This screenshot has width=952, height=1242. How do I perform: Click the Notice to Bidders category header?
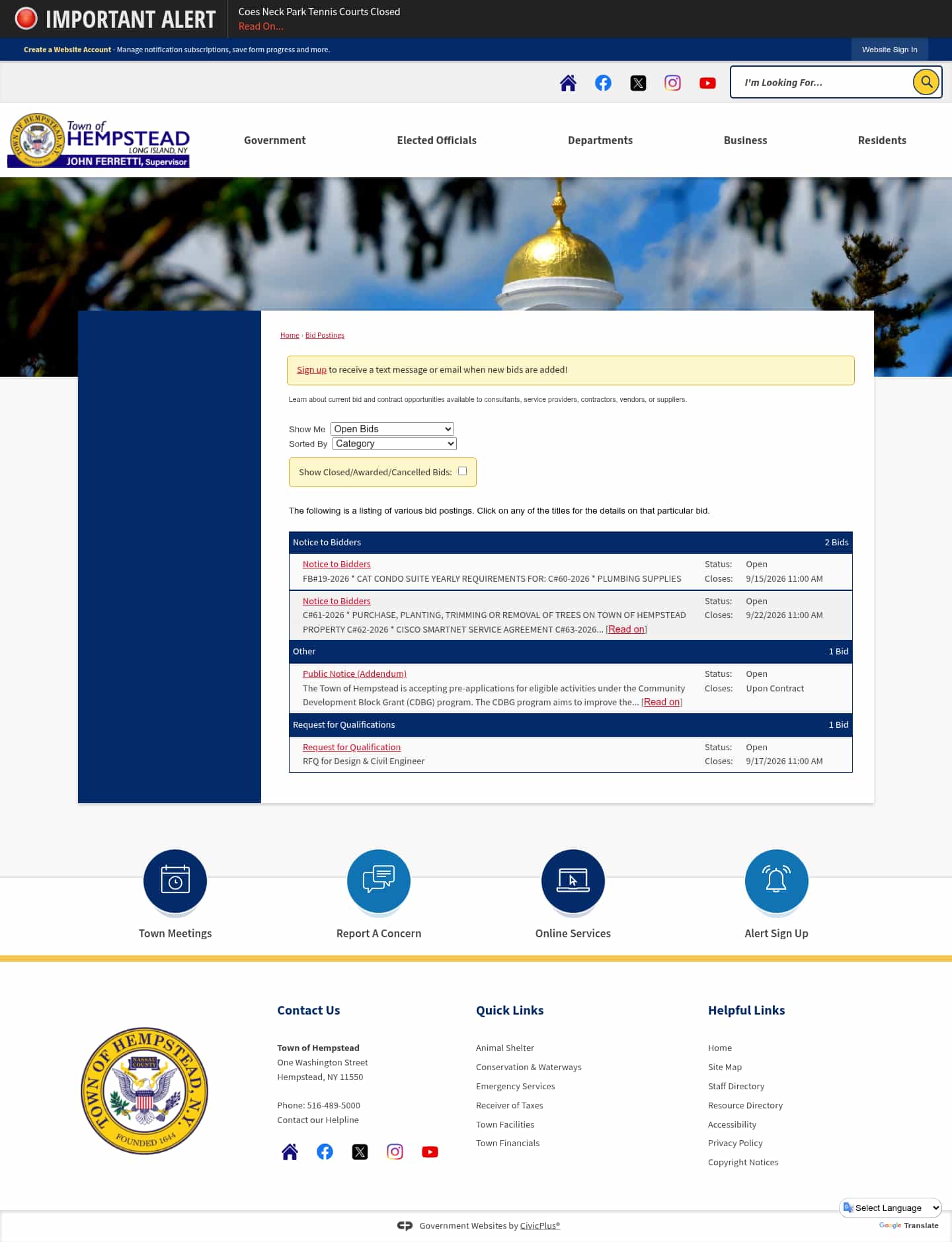[571, 542]
